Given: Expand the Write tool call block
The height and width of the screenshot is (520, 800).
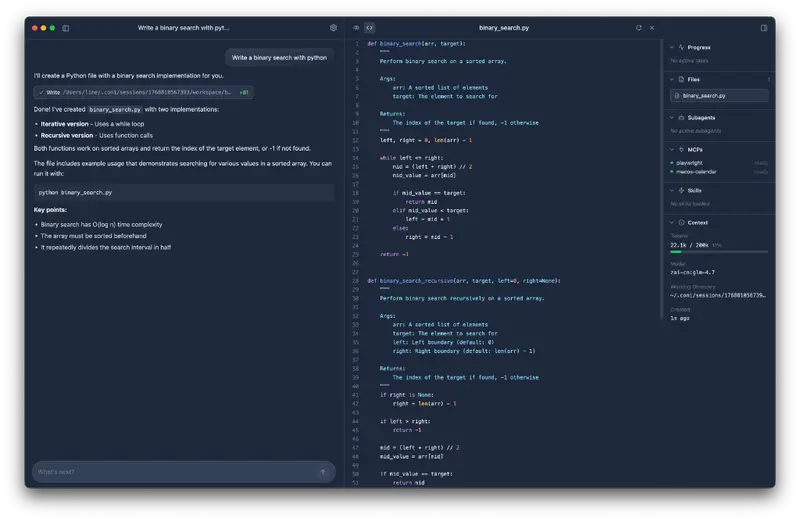Looking at the screenshot, I should [x=140, y=92].
